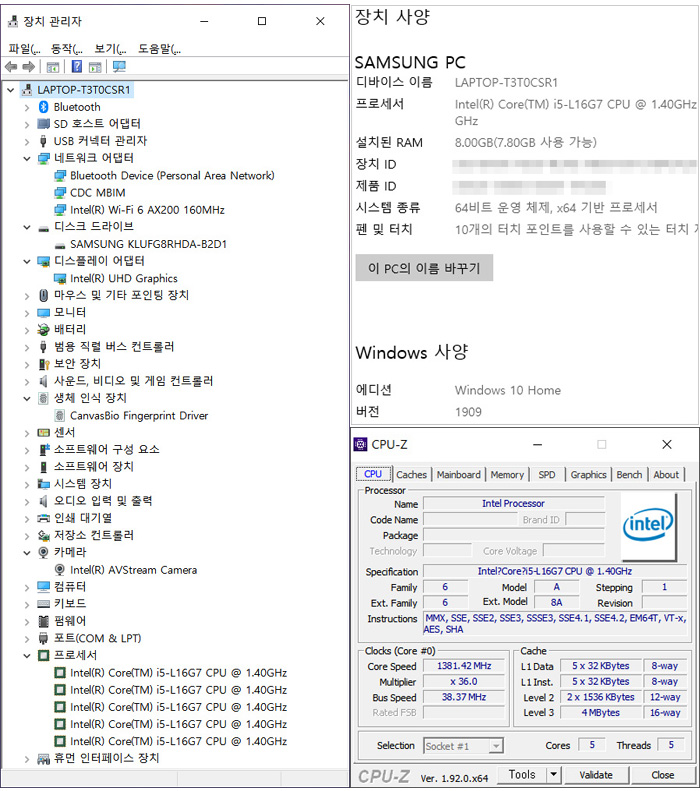This screenshot has height=791, width=700.
Task: Click the 키보드 keyboard icon
Action: pos(43,604)
